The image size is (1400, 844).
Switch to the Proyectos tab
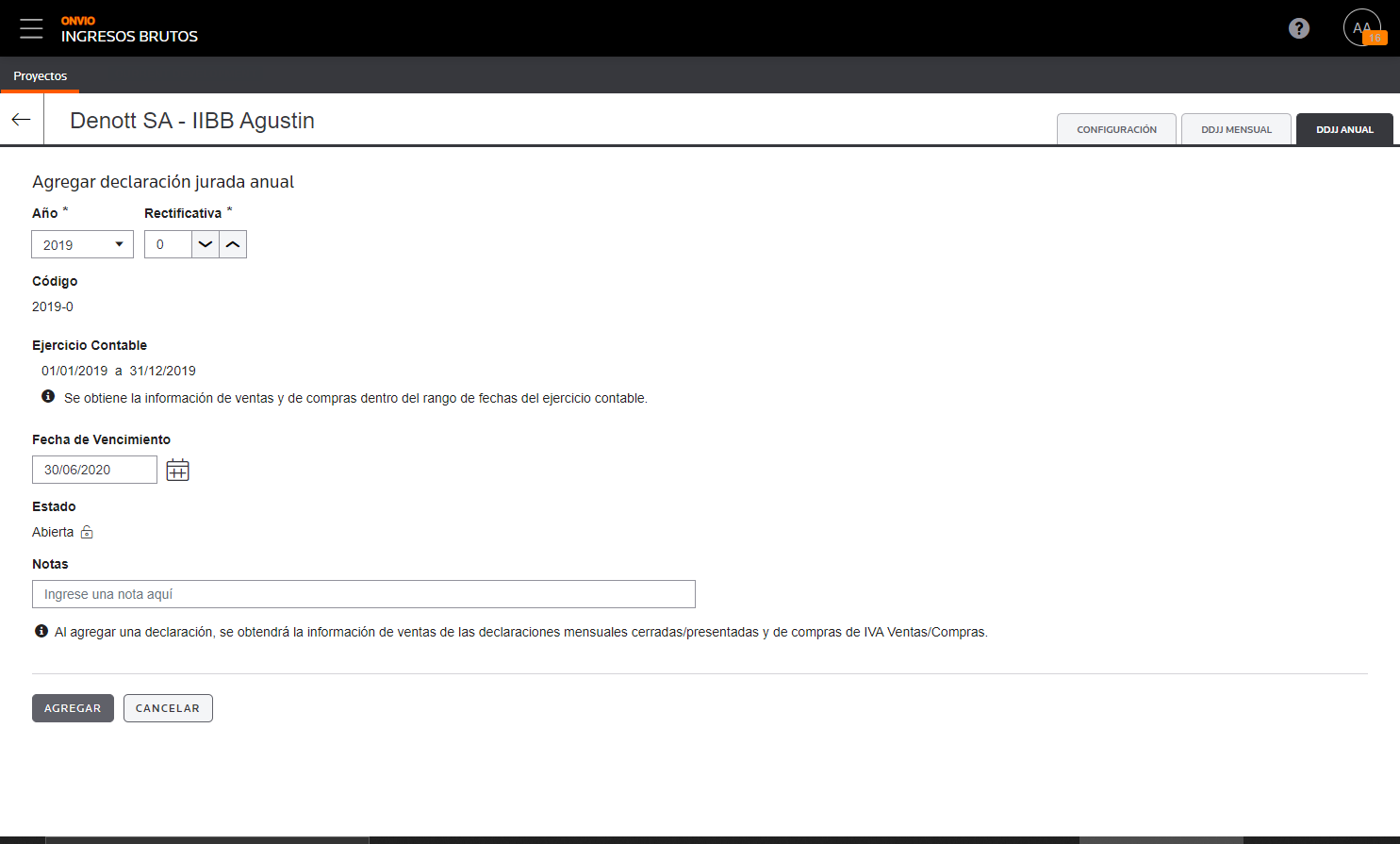click(x=40, y=75)
